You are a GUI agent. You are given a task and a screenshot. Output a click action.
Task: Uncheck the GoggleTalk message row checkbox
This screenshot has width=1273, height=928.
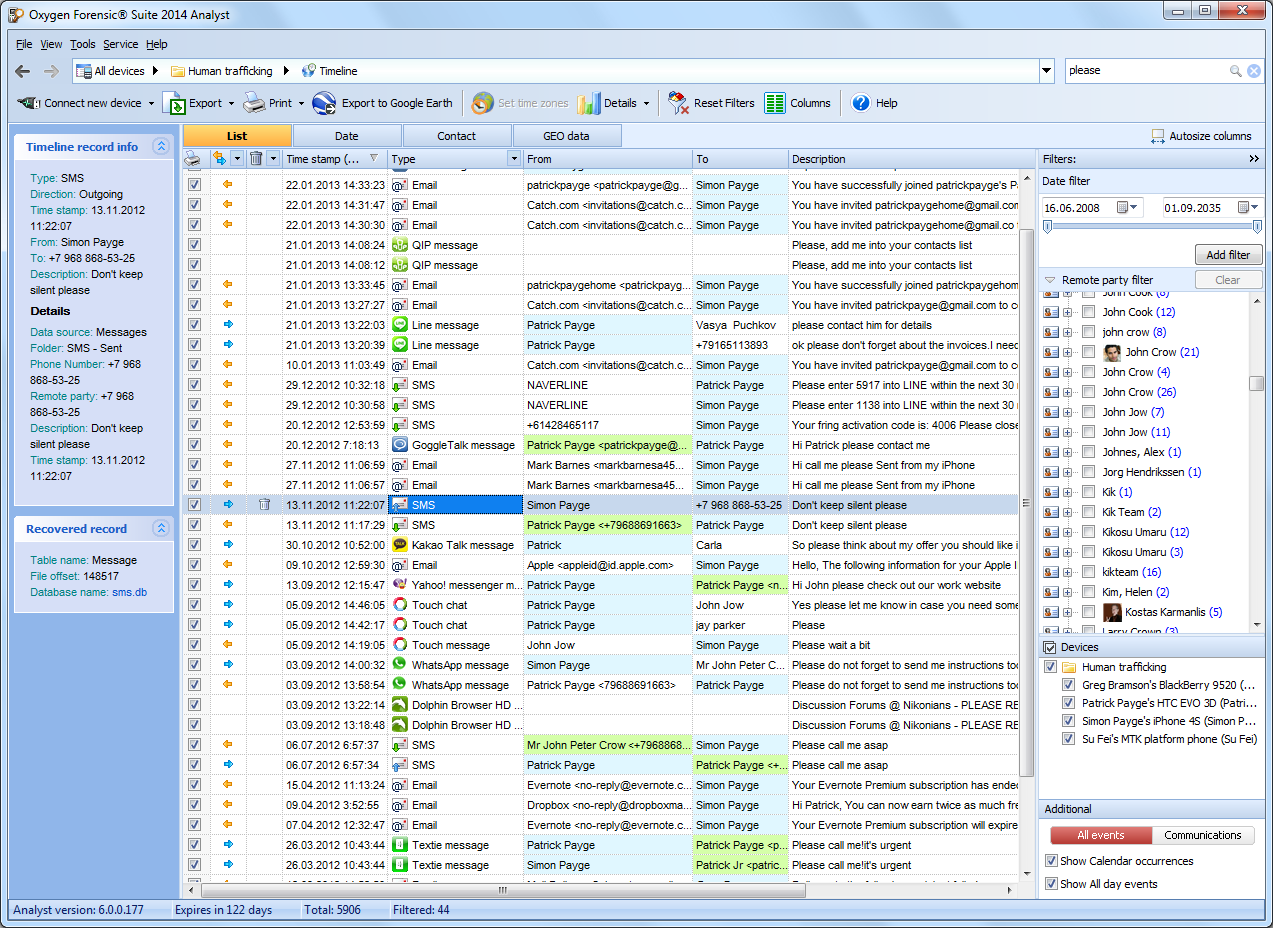coord(194,445)
